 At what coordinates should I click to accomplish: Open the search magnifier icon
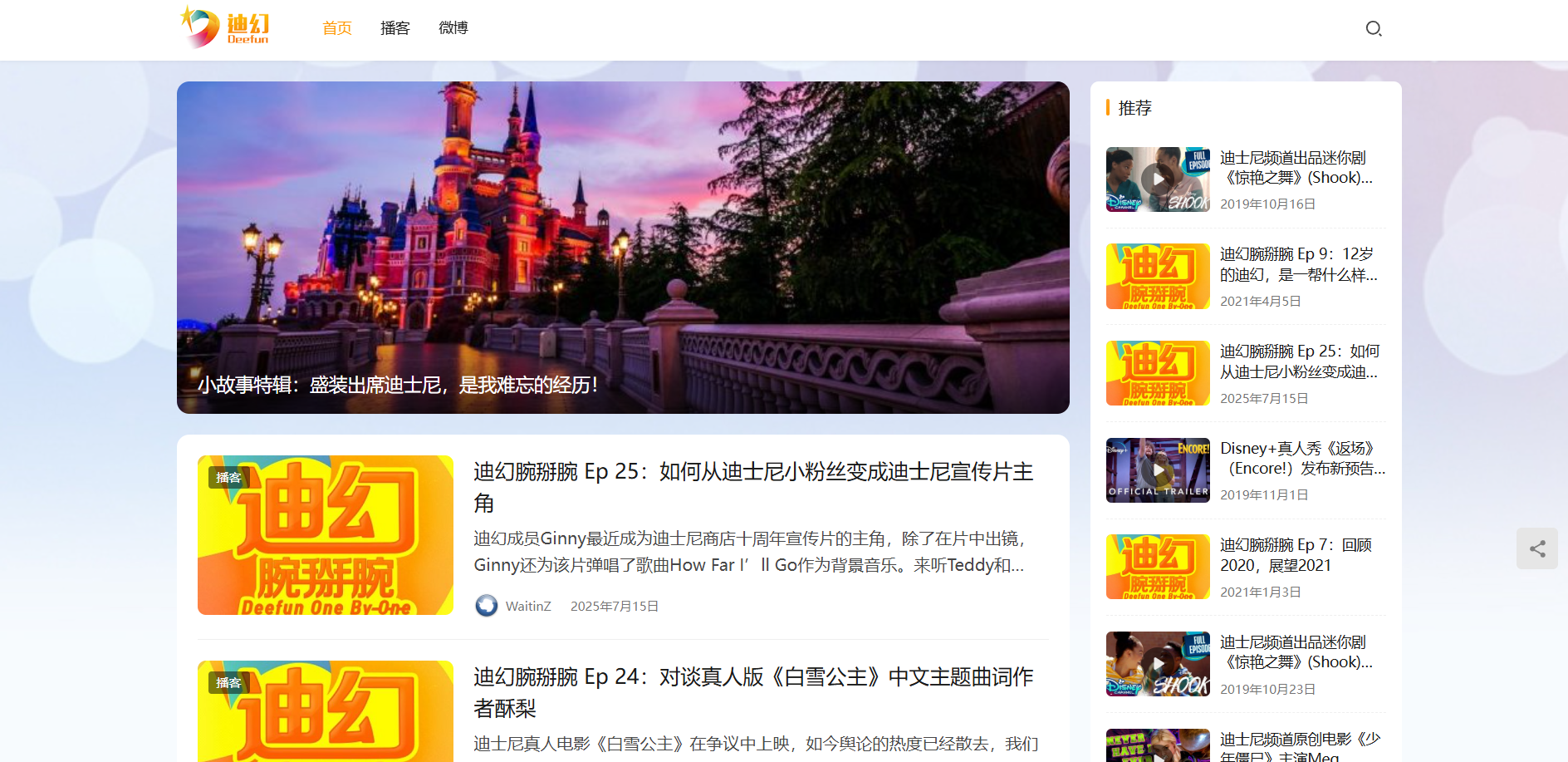(x=1374, y=28)
